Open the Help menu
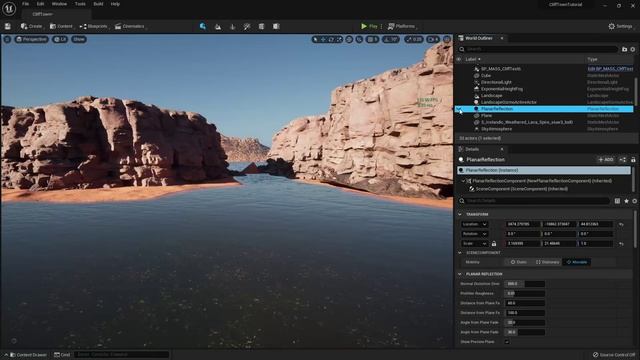640x360 pixels. (115, 4)
